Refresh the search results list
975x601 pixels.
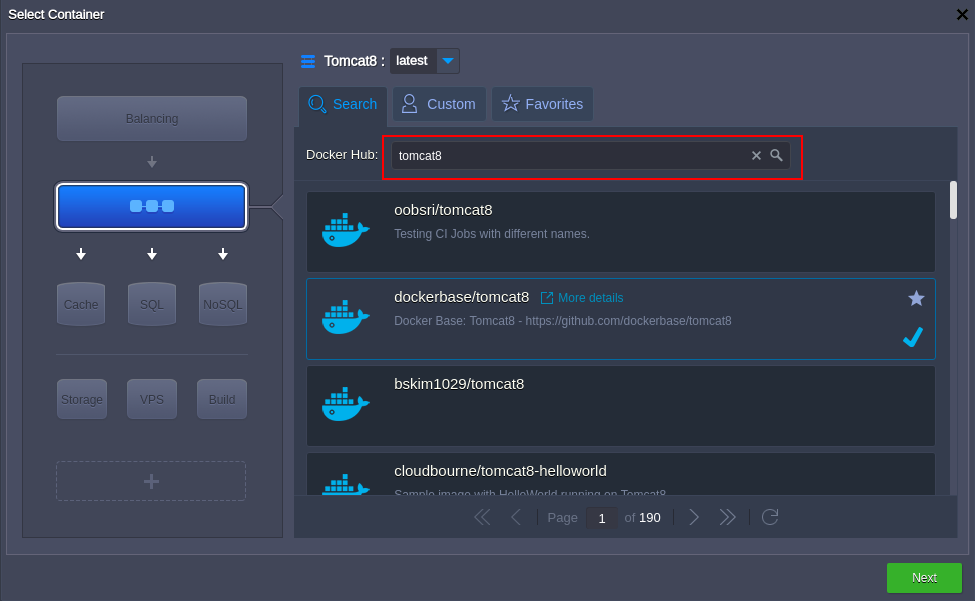click(770, 517)
